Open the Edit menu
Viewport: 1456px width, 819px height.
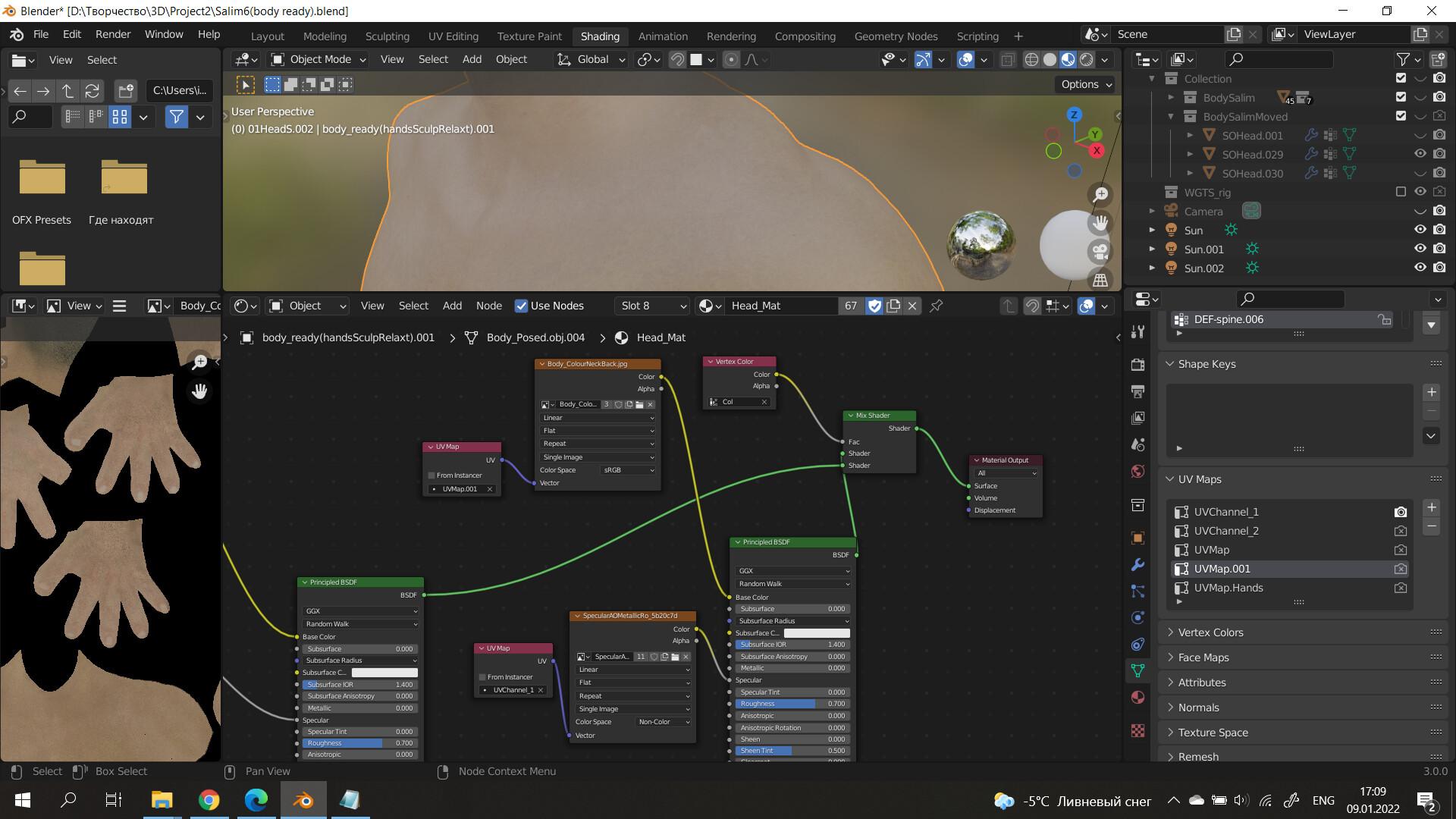pyautogui.click(x=72, y=34)
